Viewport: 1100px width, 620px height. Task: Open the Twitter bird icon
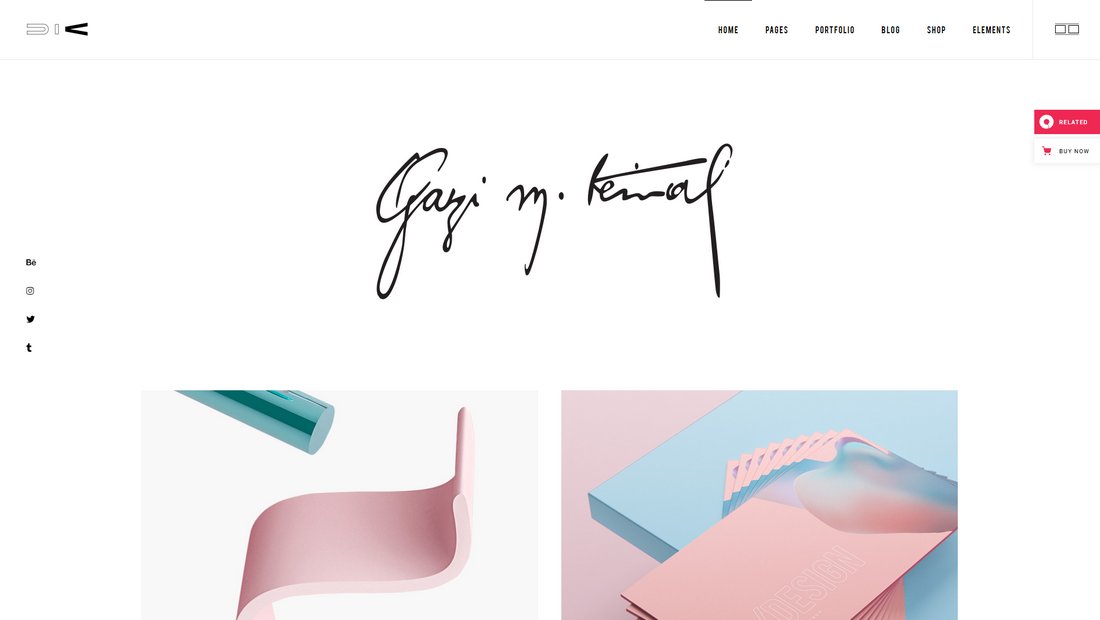30,319
